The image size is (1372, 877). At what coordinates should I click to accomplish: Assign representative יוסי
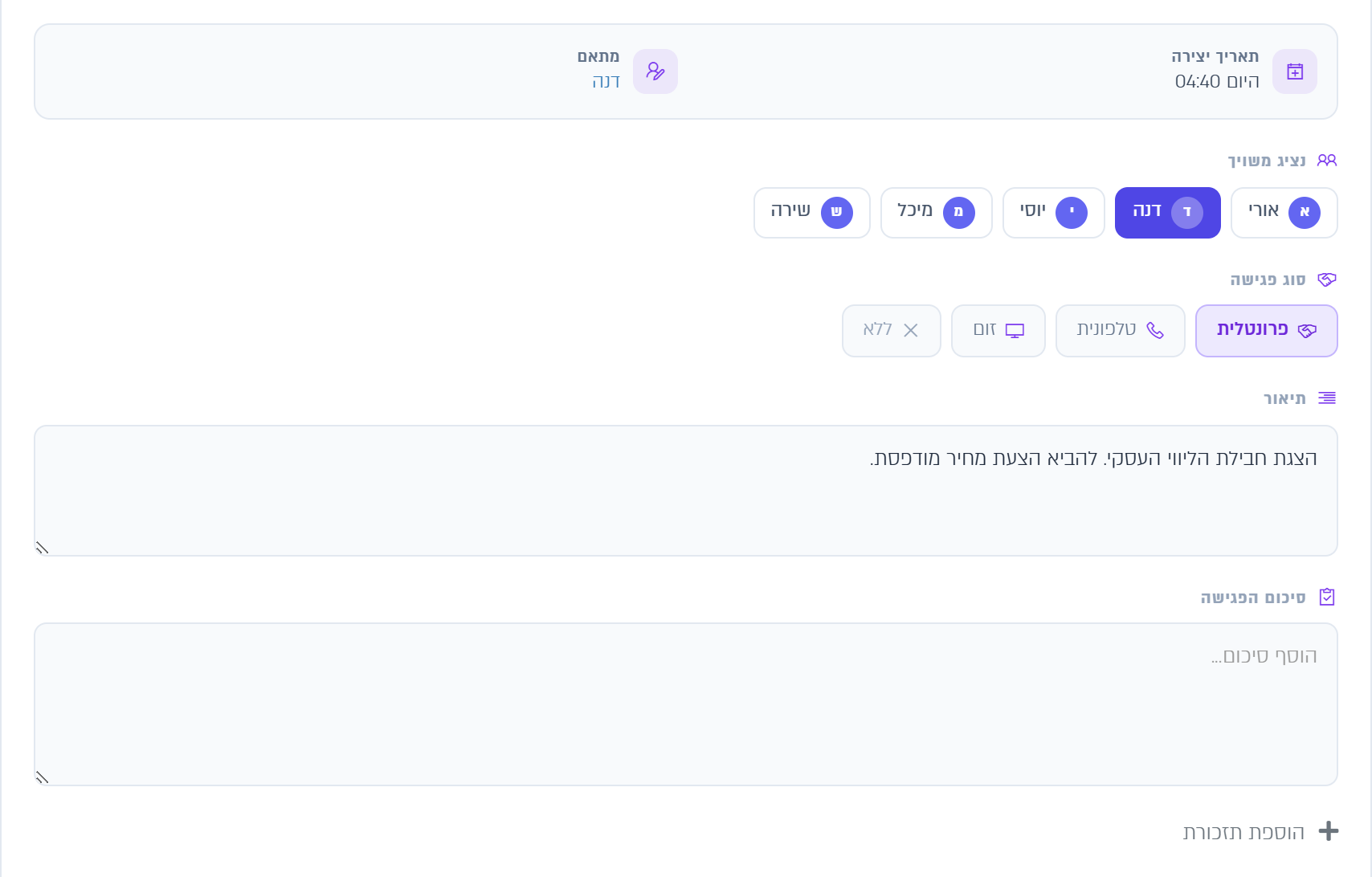coord(1054,213)
